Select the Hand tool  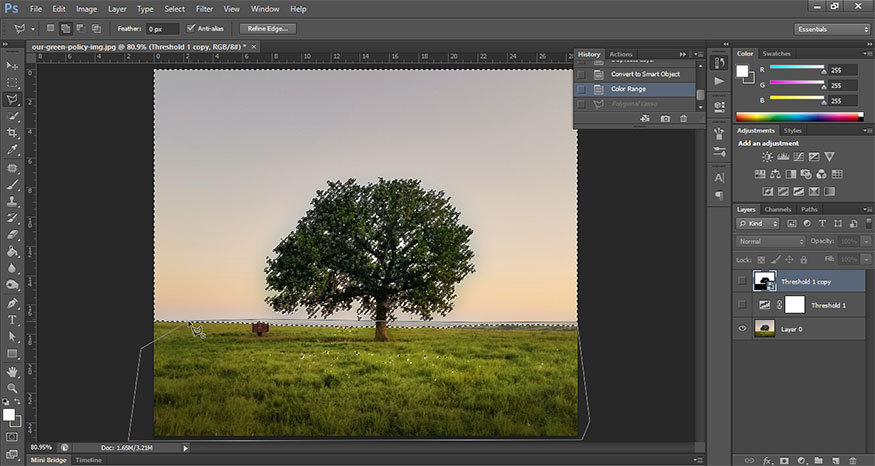13,371
